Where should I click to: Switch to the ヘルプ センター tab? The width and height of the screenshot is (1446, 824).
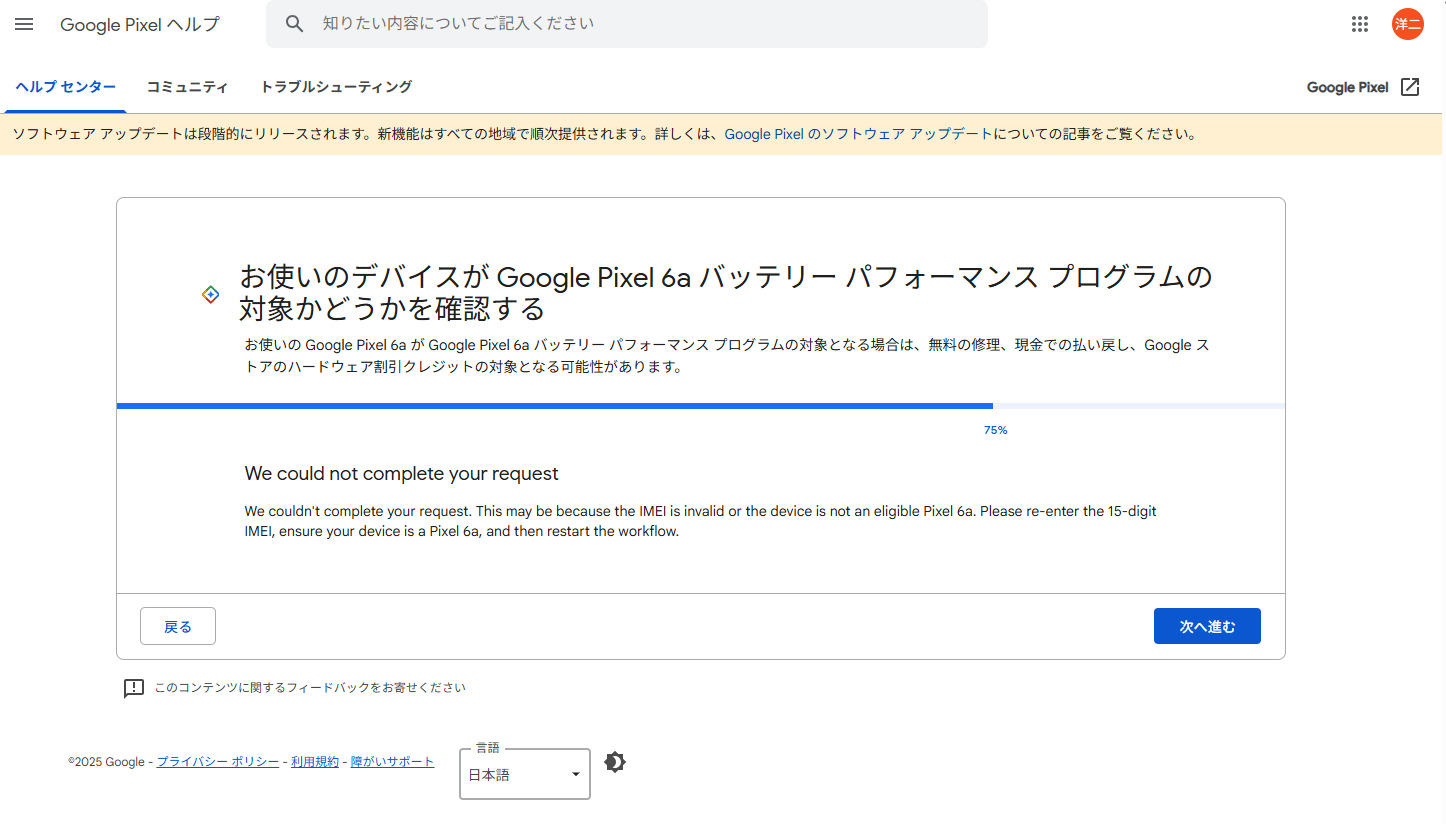point(66,87)
